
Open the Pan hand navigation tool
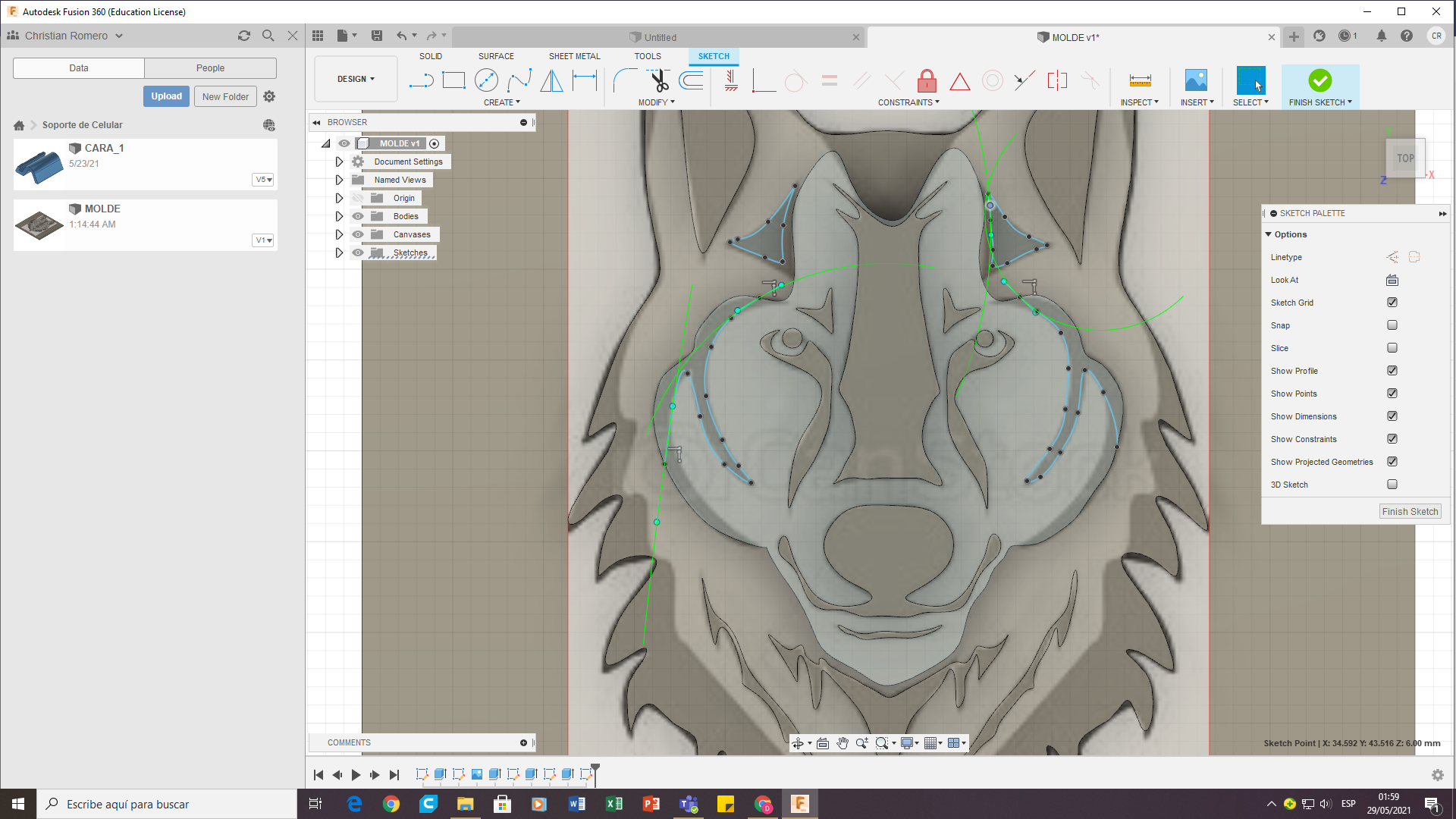tap(843, 743)
